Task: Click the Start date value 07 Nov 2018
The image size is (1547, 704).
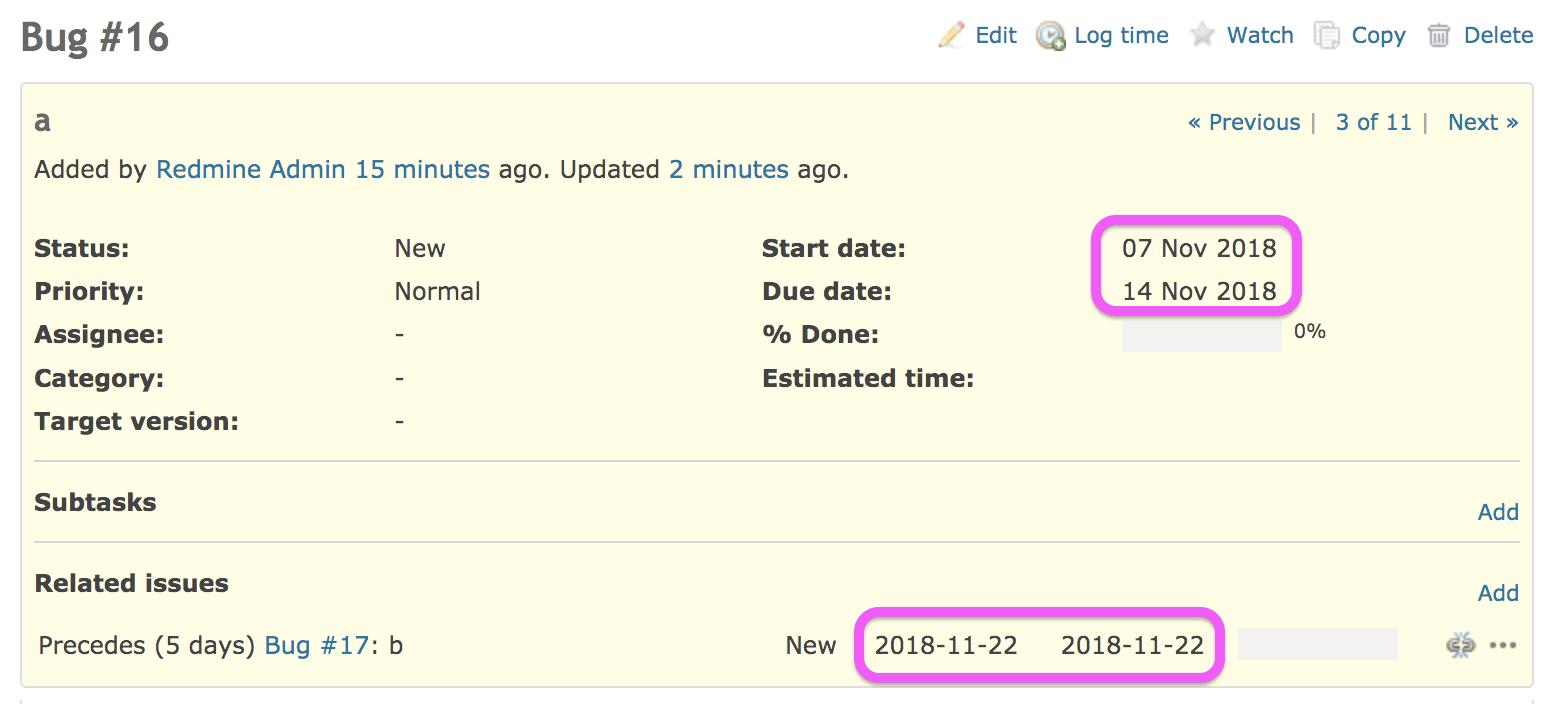Action: [x=1199, y=249]
